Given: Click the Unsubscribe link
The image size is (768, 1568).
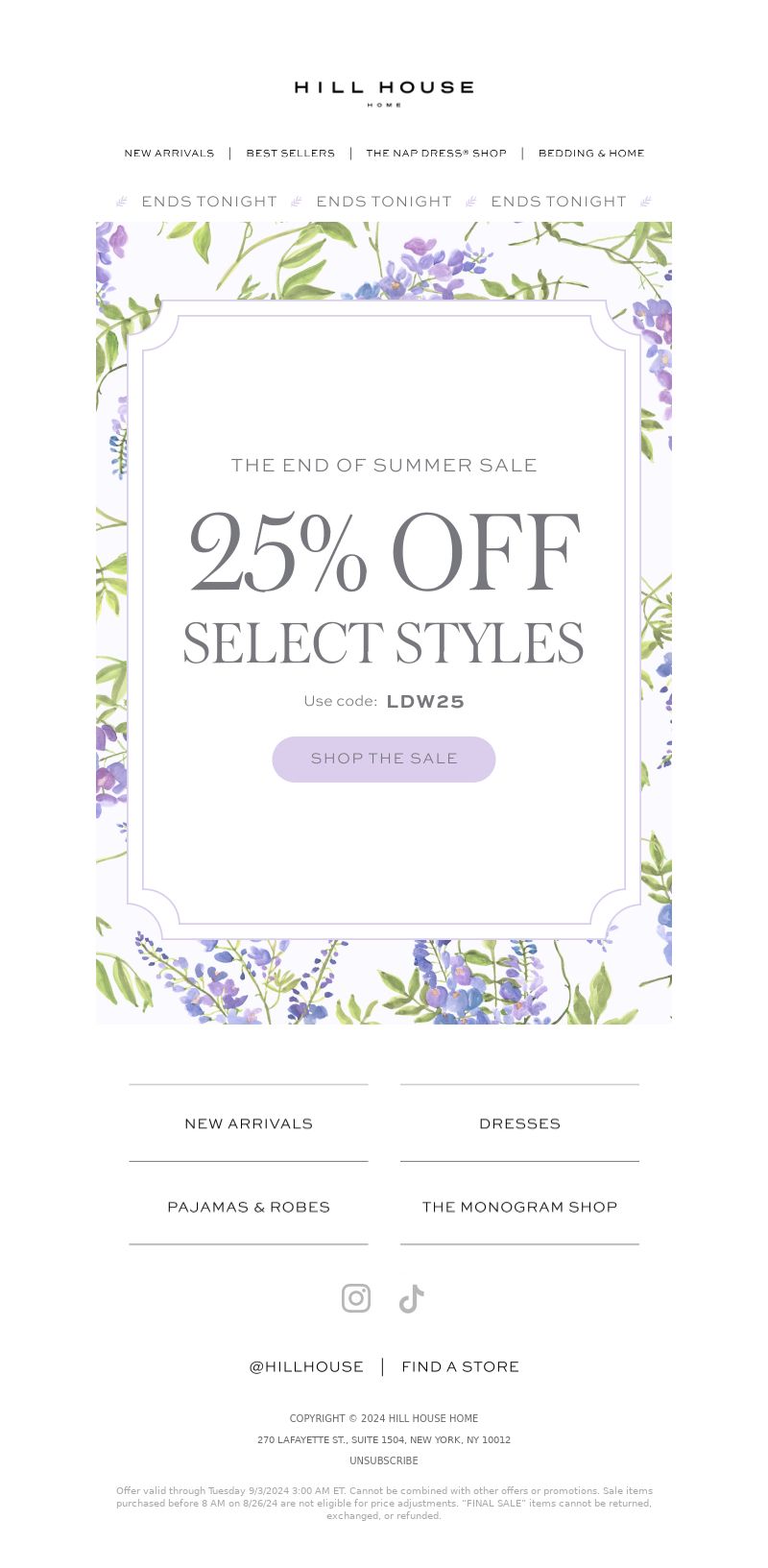Looking at the screenshot, I should 384,1460.
